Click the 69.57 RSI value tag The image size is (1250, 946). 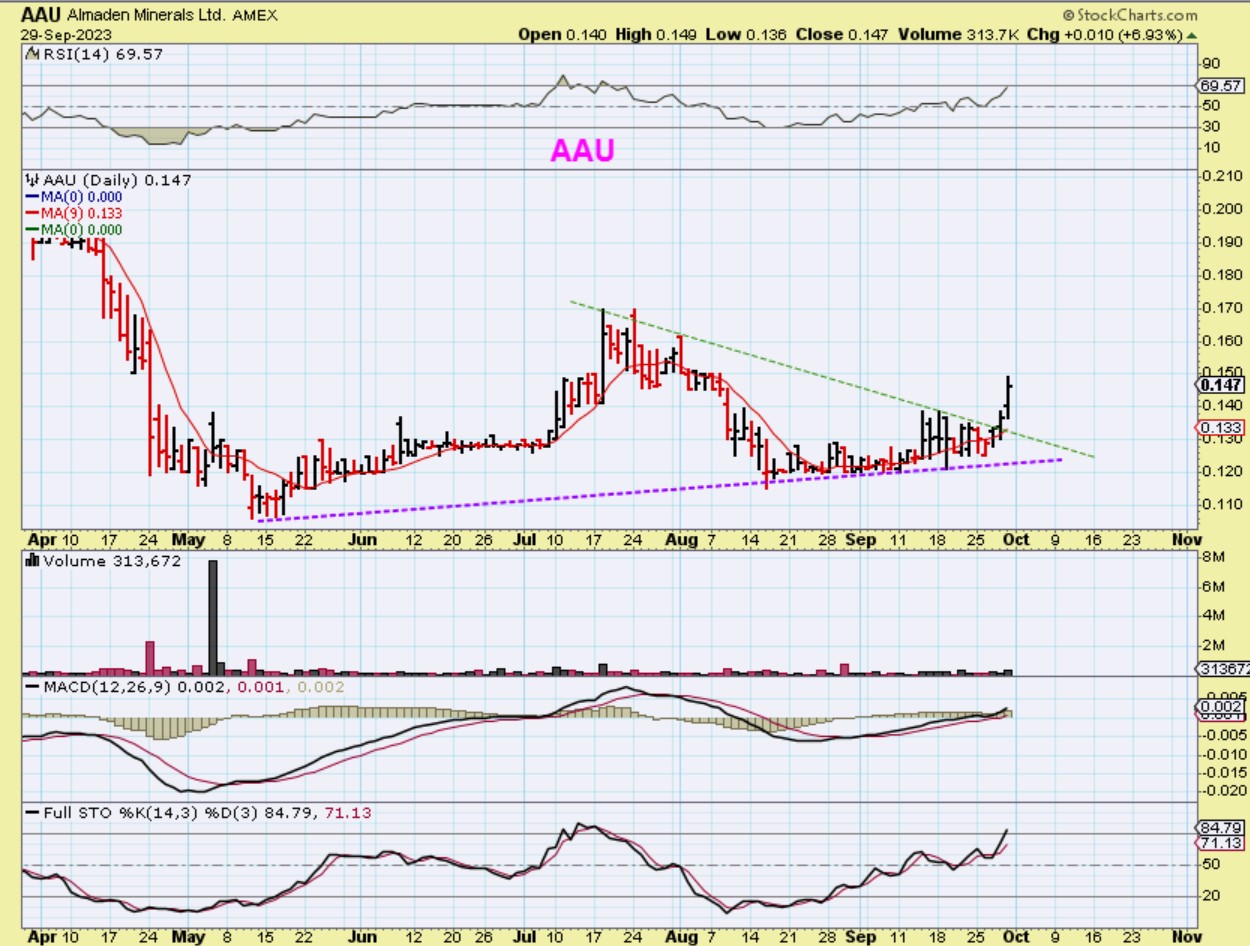1219,87
